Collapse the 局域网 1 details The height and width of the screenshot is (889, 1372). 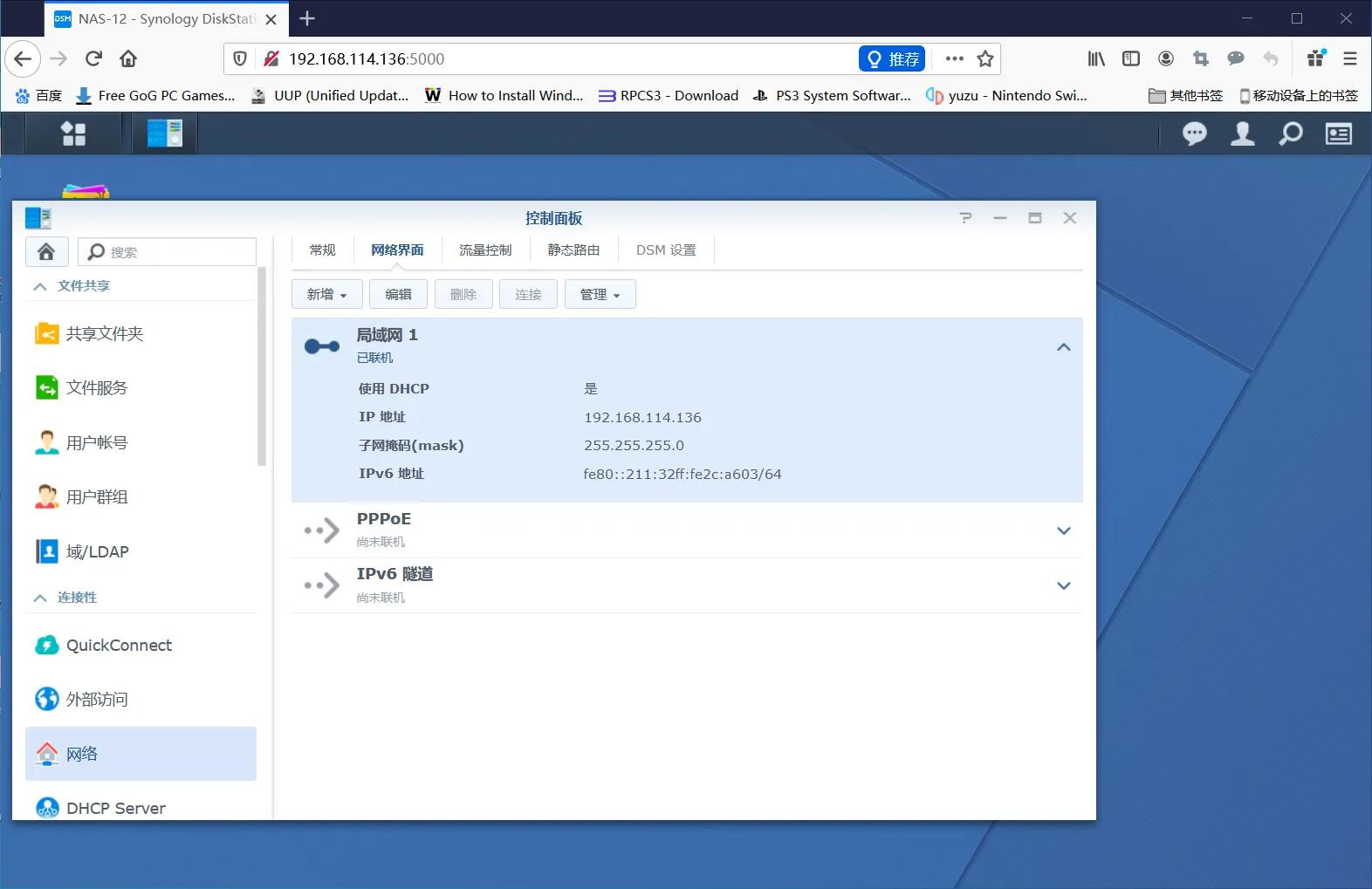coord(1063,347)
